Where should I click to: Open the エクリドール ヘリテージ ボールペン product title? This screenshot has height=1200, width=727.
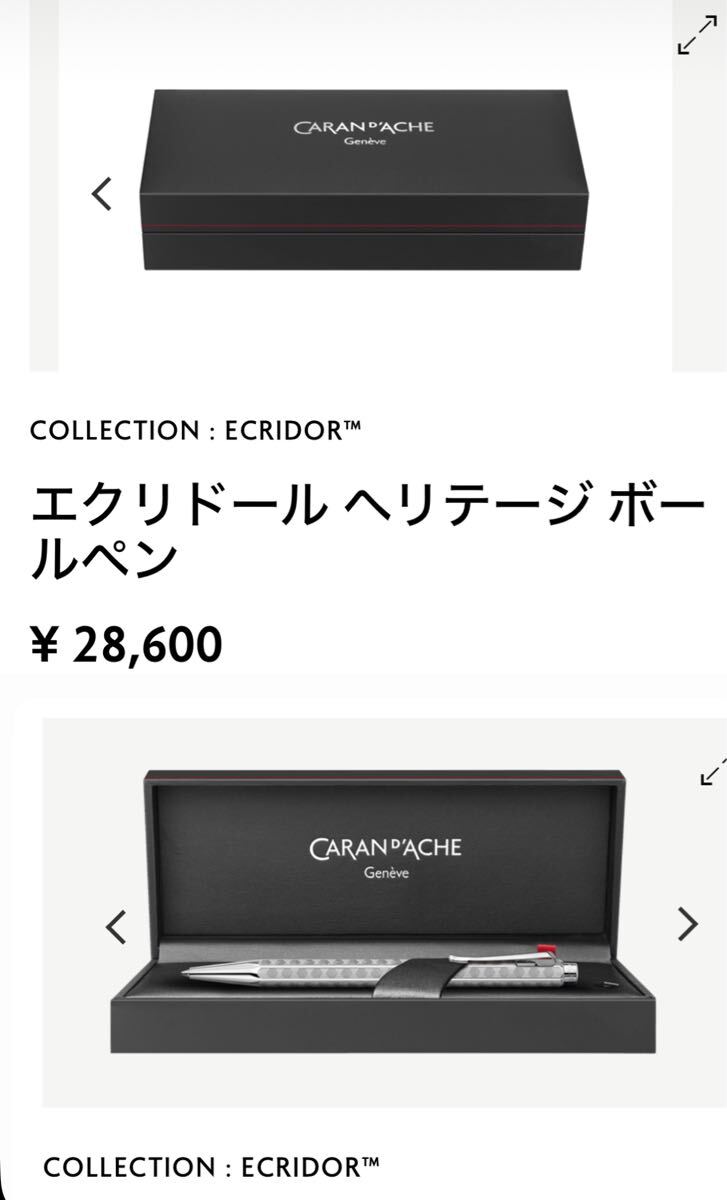[x=366, y=529]
